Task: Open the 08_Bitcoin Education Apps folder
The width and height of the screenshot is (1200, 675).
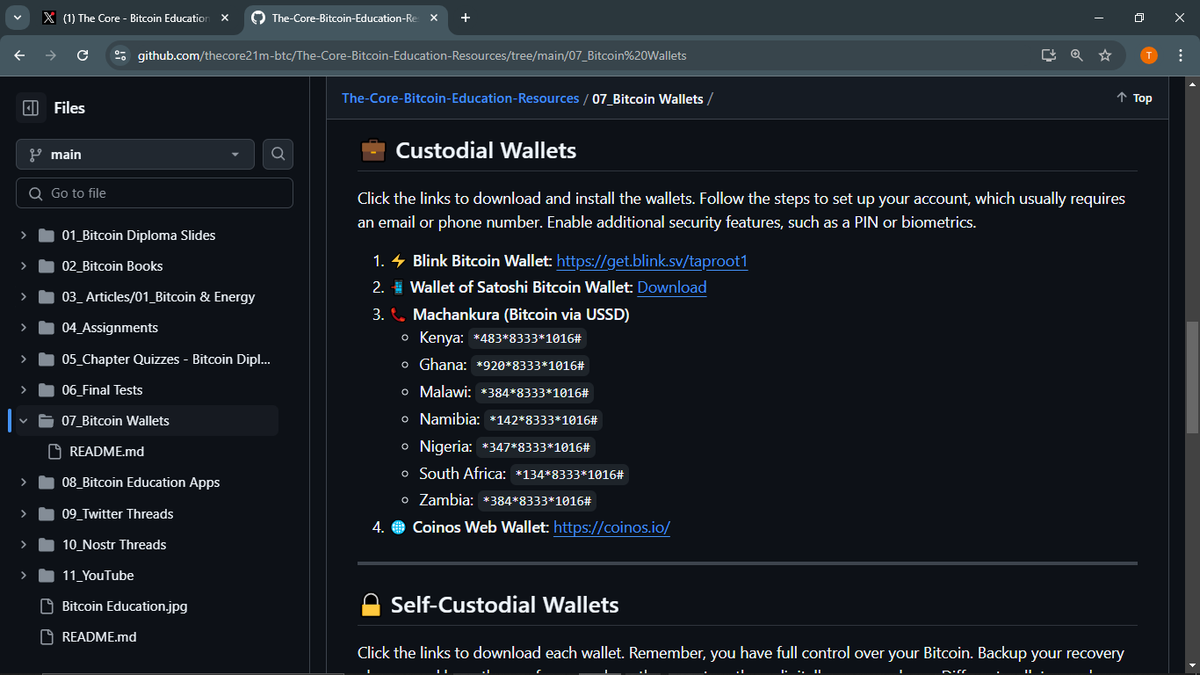Action: (141, 482)
